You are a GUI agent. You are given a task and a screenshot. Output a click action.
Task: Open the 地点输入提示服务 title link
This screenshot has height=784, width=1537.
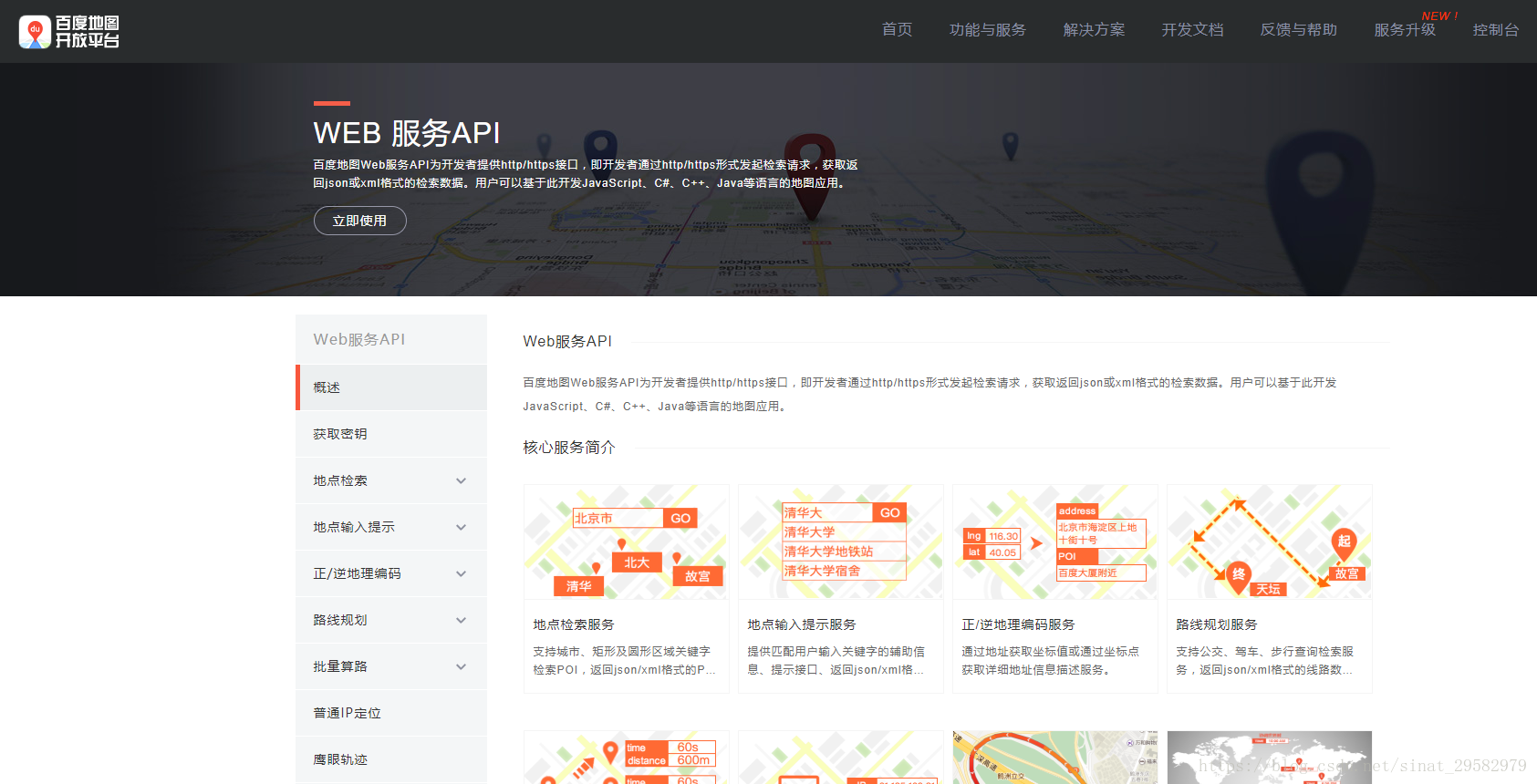802,624
